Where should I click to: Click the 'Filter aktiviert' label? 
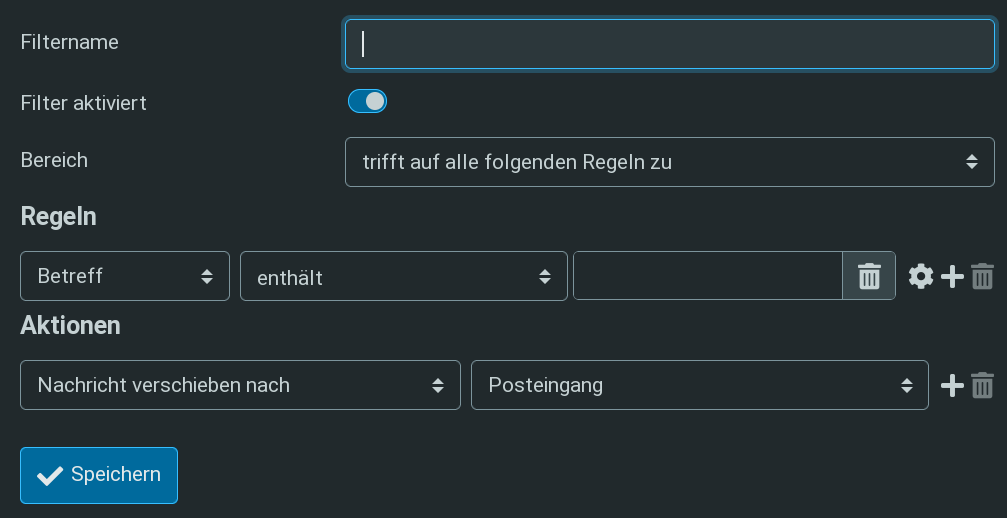coord(83,103)
